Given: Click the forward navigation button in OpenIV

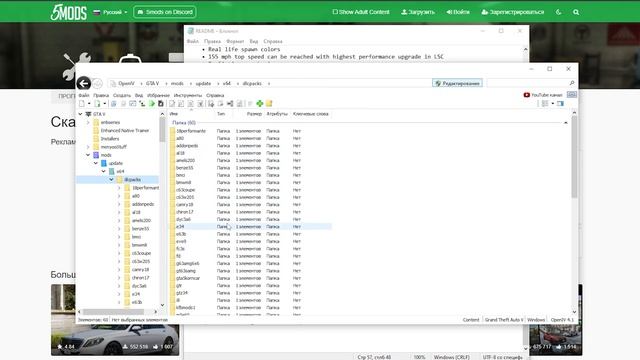Looking at the screenshot, I should (x=97, y=83).
